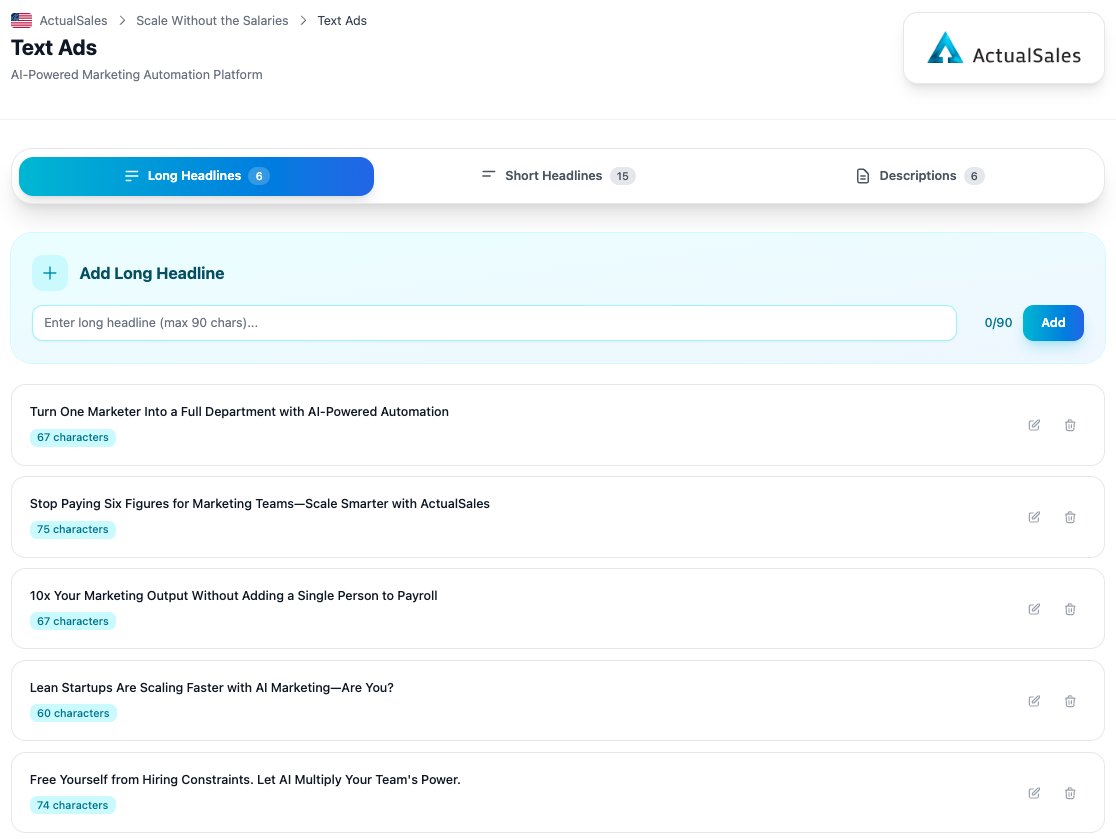The height and width of the screenshot is (839, 1116).
Task: Click the edit pencil icon for the first headline
Action: point(1034,425)
